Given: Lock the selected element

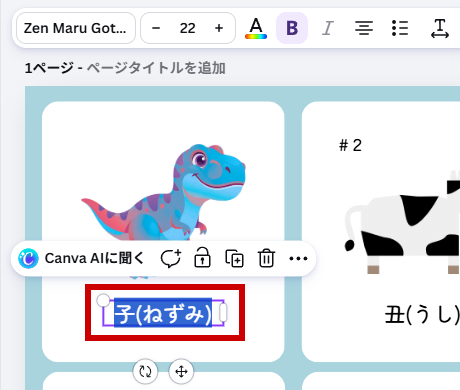Looking at the screenshot, I should click(202, 258).
